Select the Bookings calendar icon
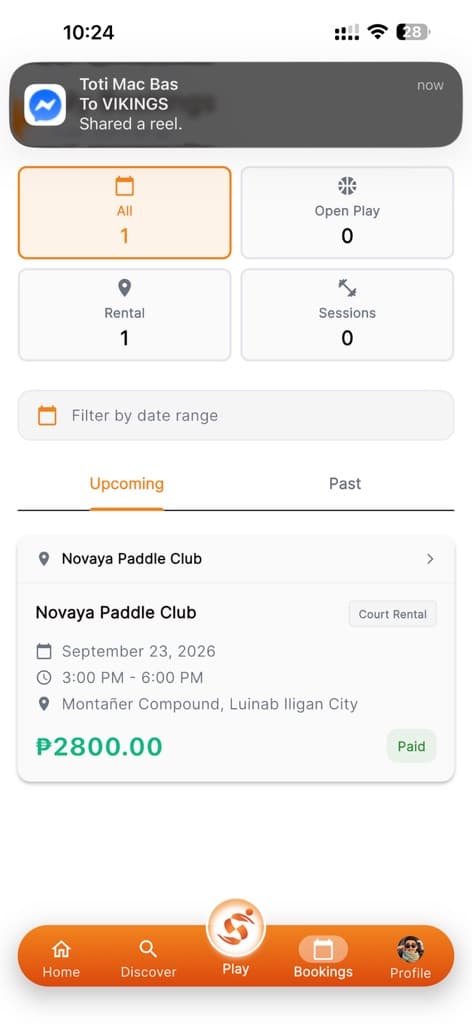This screenshot has height=1024, width=472. [x=323, y=950]
